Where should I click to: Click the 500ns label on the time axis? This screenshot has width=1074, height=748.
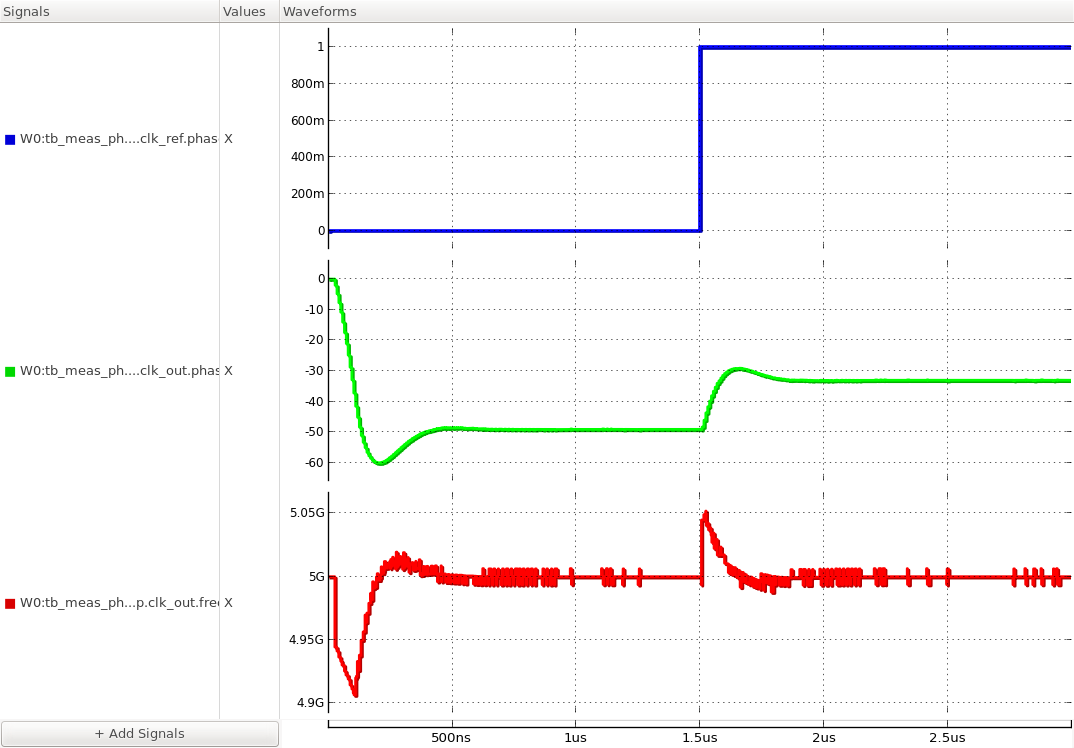point(452,737)
